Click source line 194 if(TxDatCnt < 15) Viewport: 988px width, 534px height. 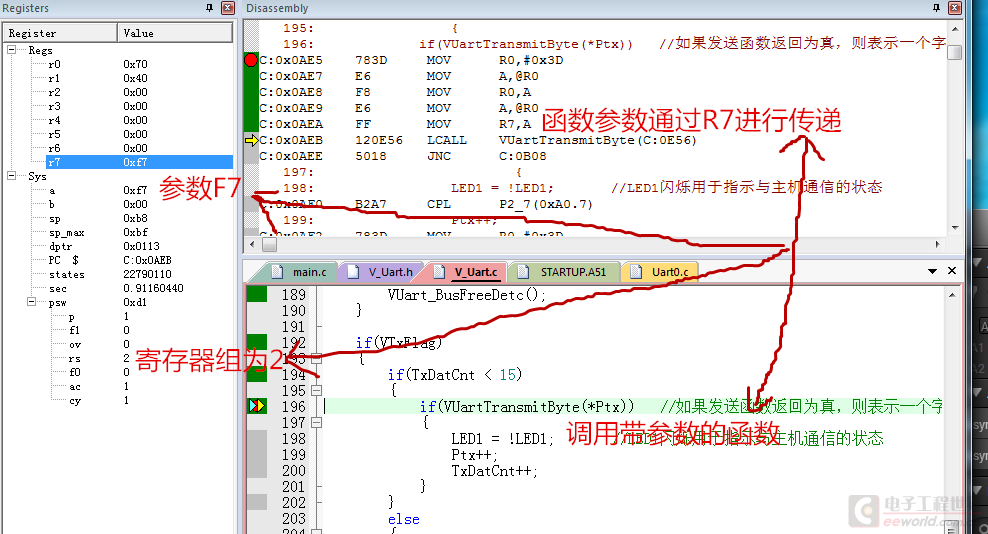tap(455, 374)
